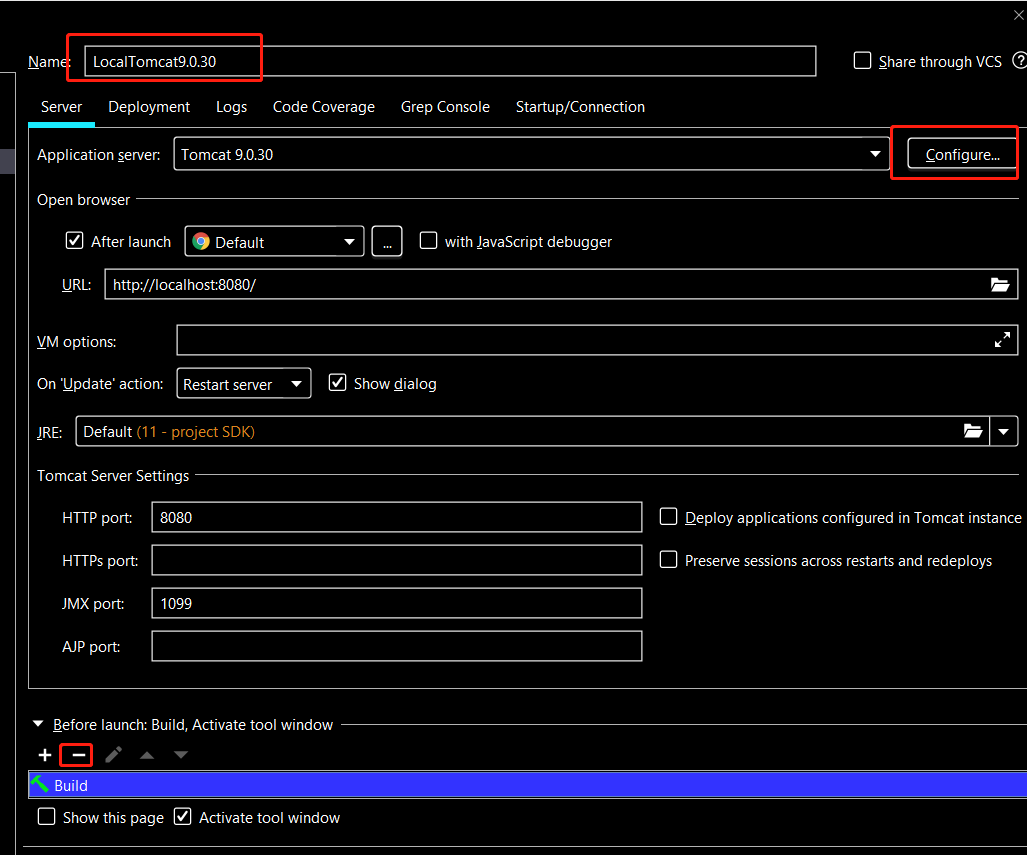Move before-launch task up with arrow icon
The width and height of the screenshot is (1027, 855).
tap(147, 755)
